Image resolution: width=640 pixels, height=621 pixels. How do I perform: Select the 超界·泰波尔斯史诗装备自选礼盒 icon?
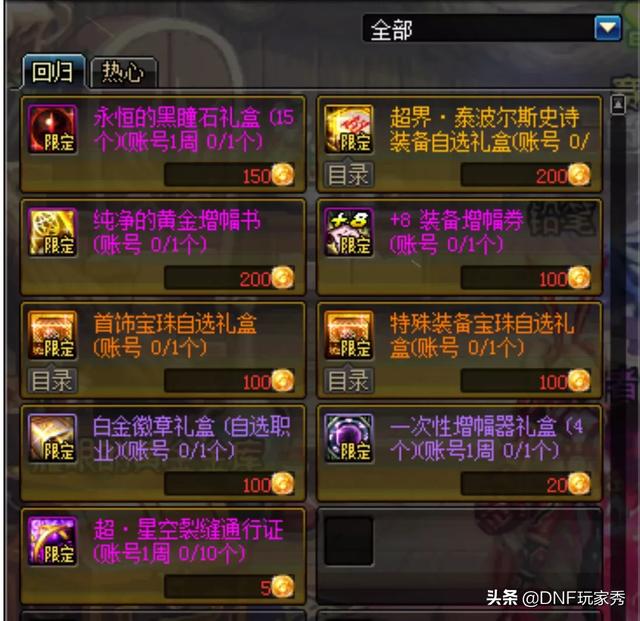coord(349,129)
